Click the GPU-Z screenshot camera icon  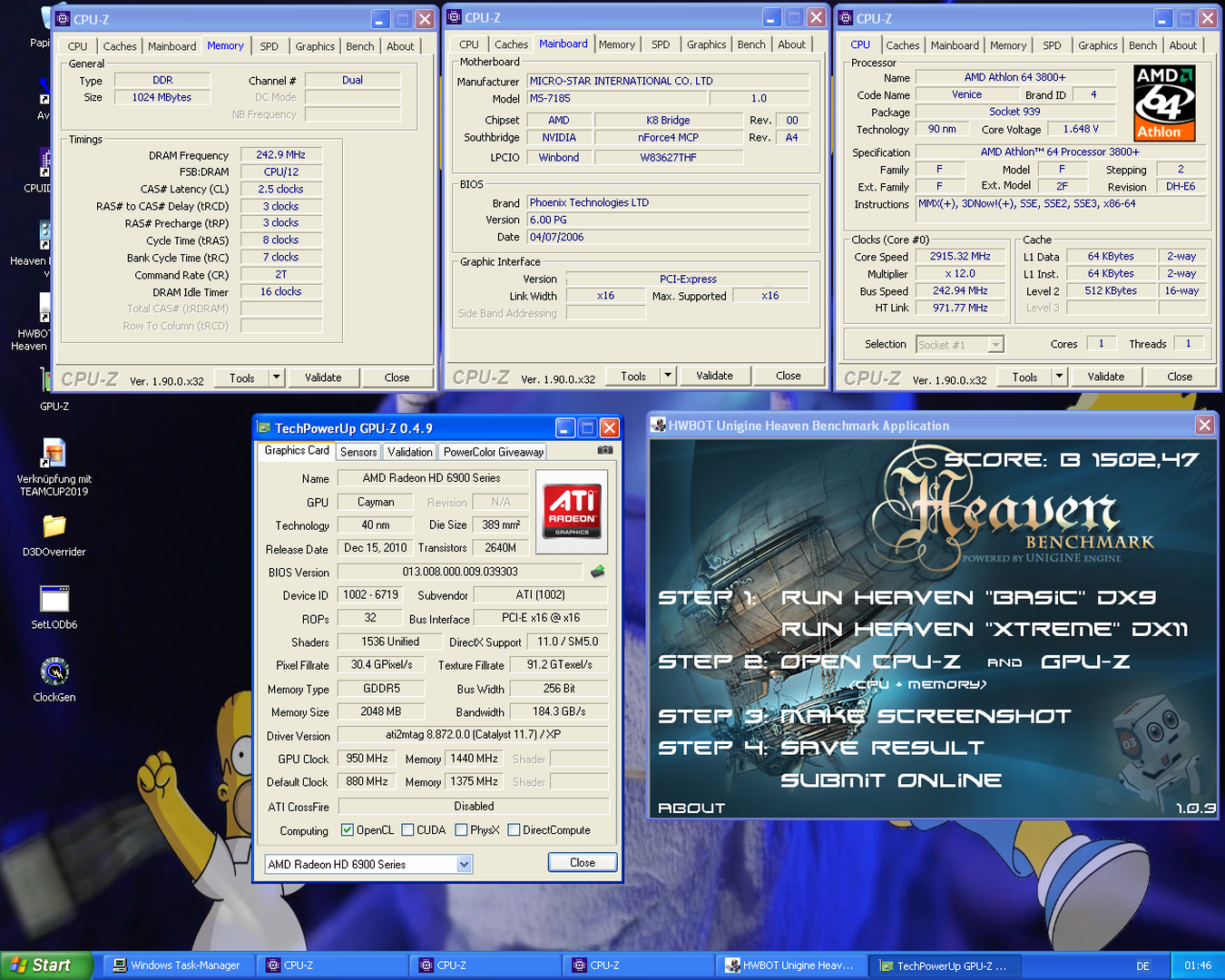click(605, 450)
